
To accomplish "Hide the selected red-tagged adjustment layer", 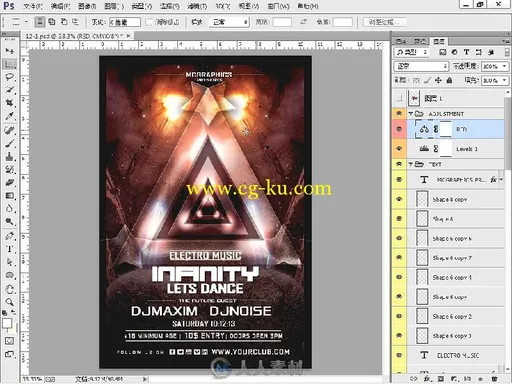I will click(x=399, y=129).
